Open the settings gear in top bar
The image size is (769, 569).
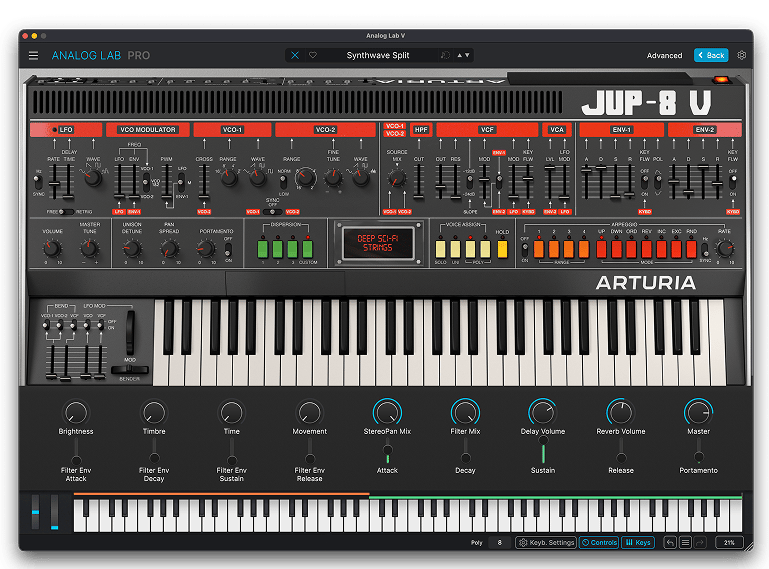[742, 56]
